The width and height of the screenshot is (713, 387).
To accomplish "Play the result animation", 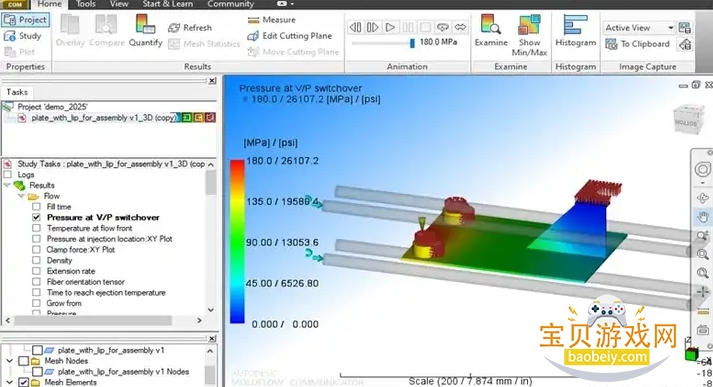I will click(x=390, y=28).
